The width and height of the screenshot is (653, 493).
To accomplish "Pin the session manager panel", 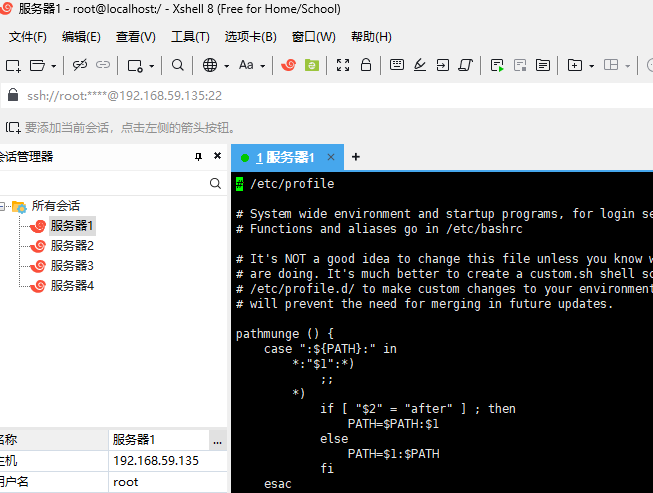I will [x=198, y=157].
